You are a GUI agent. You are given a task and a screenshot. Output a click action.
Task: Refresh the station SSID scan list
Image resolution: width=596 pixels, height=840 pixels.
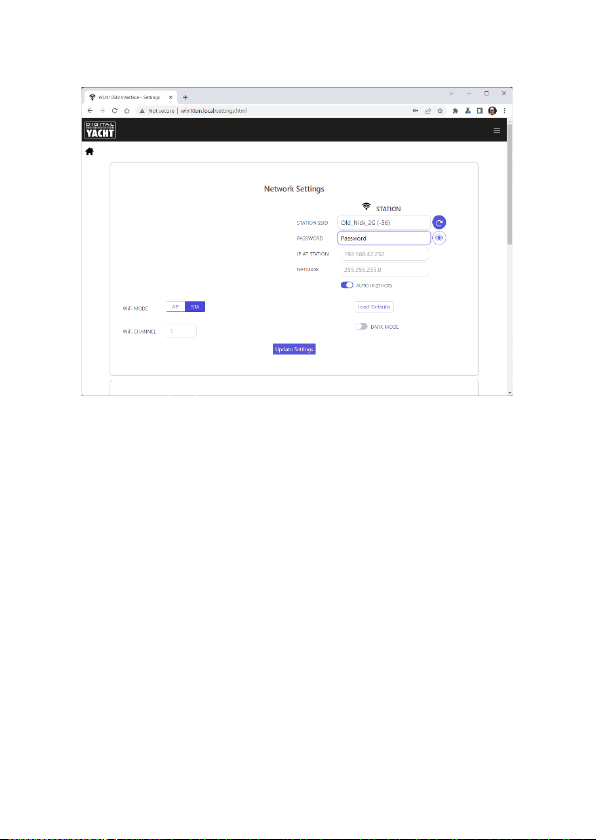tap(439, 222)
